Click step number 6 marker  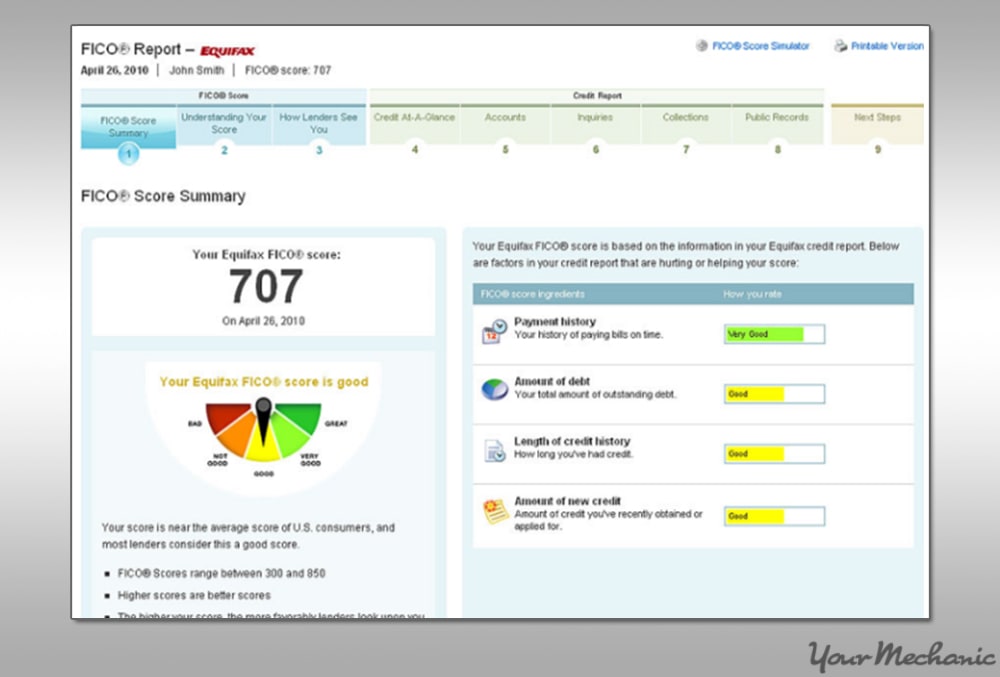click(596, 150)
